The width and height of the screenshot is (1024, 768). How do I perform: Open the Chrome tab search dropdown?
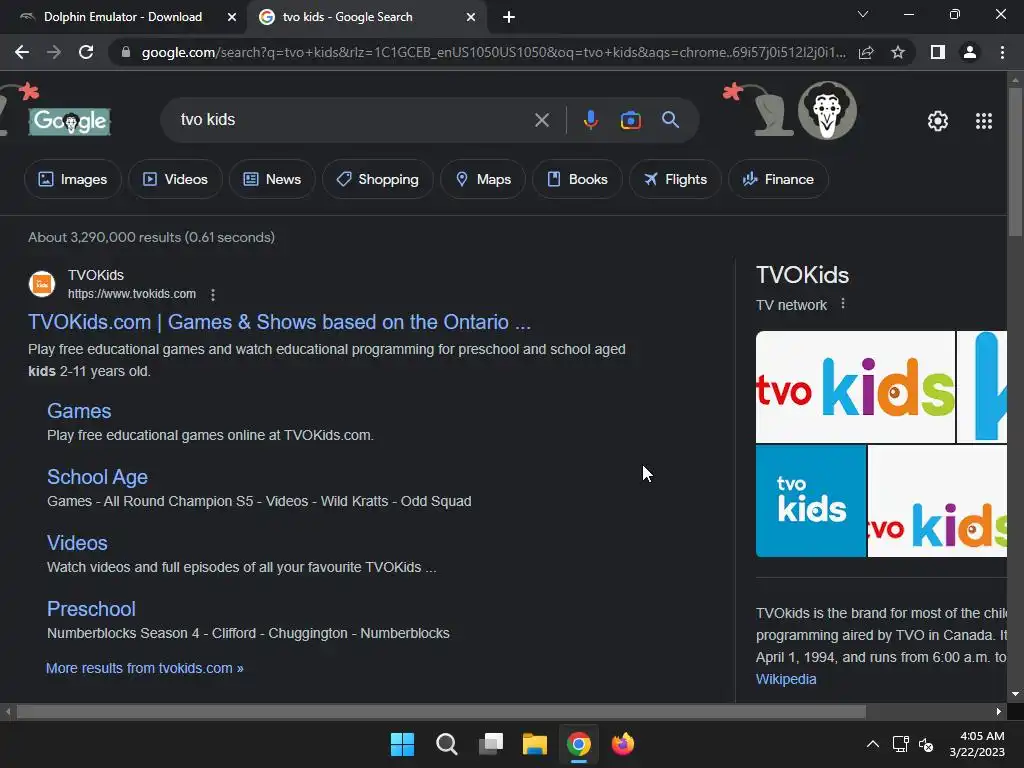pyautogui.click(x=863, y=14)
